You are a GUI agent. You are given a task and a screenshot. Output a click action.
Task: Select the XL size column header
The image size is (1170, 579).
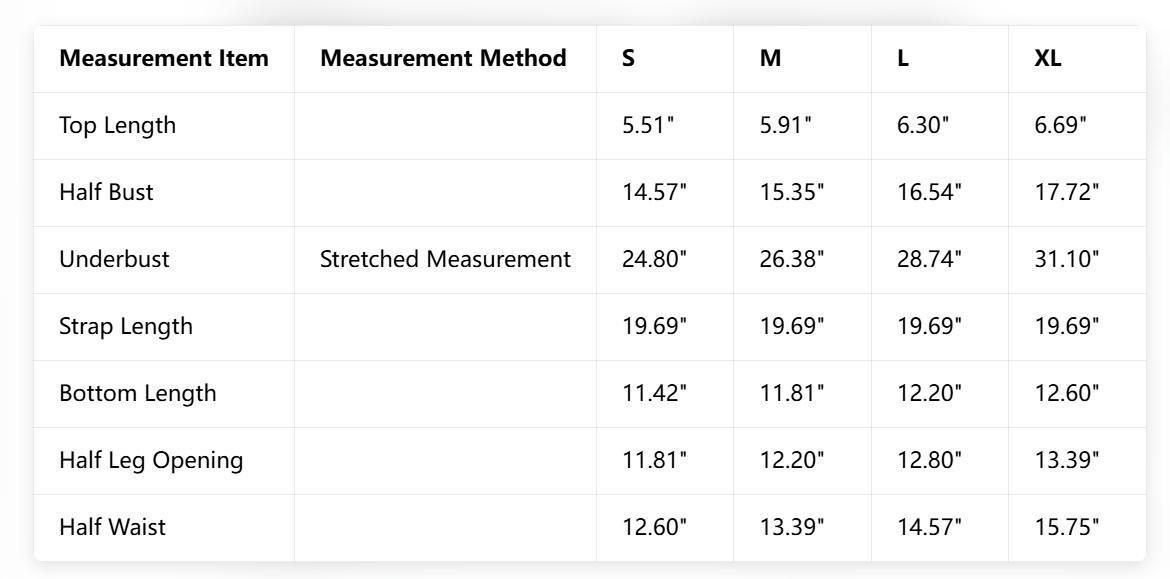tap(1048, 58)
